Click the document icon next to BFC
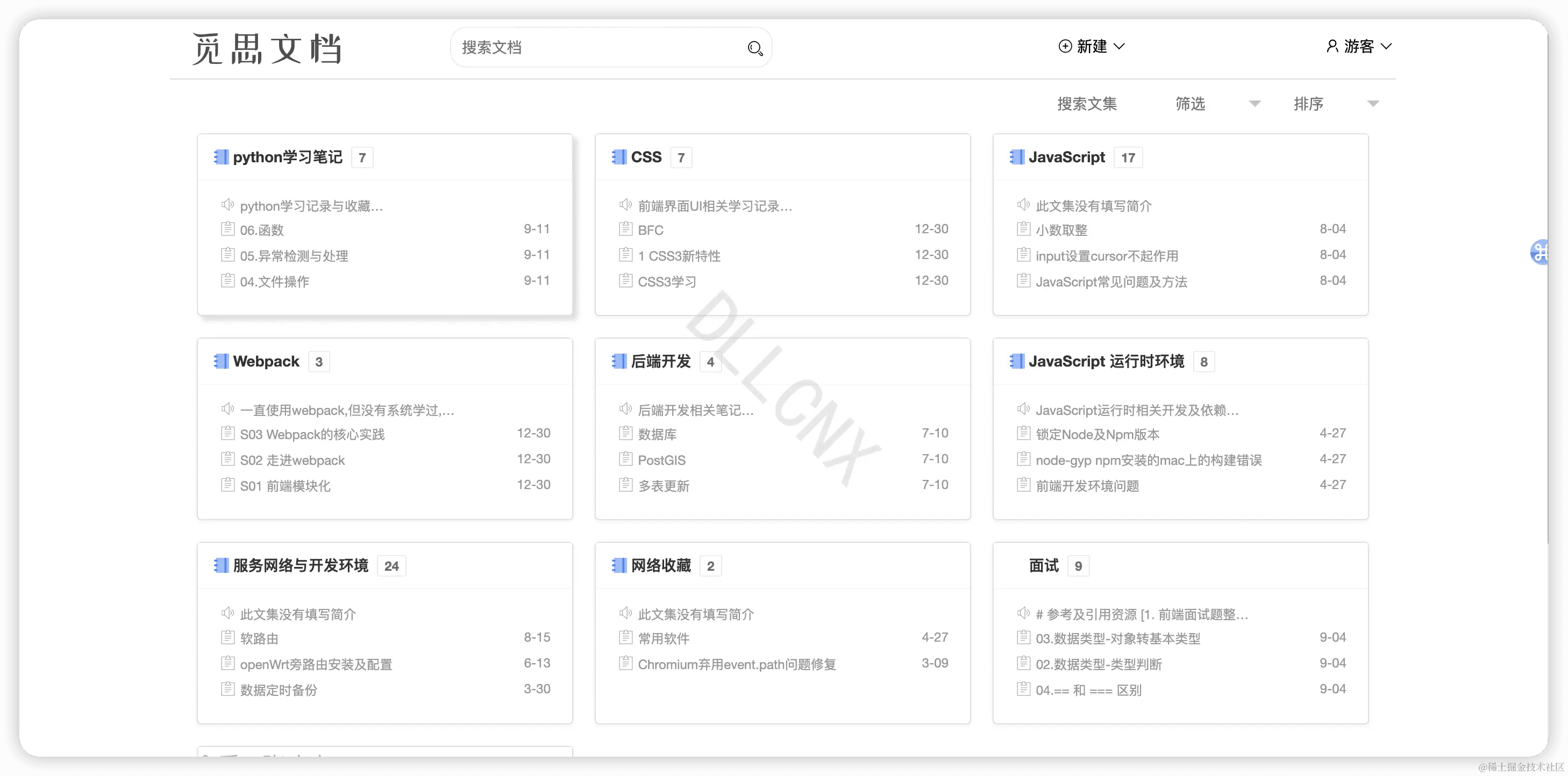The width and height of the screenshot is (1568, 776). [x=625, y=229]
